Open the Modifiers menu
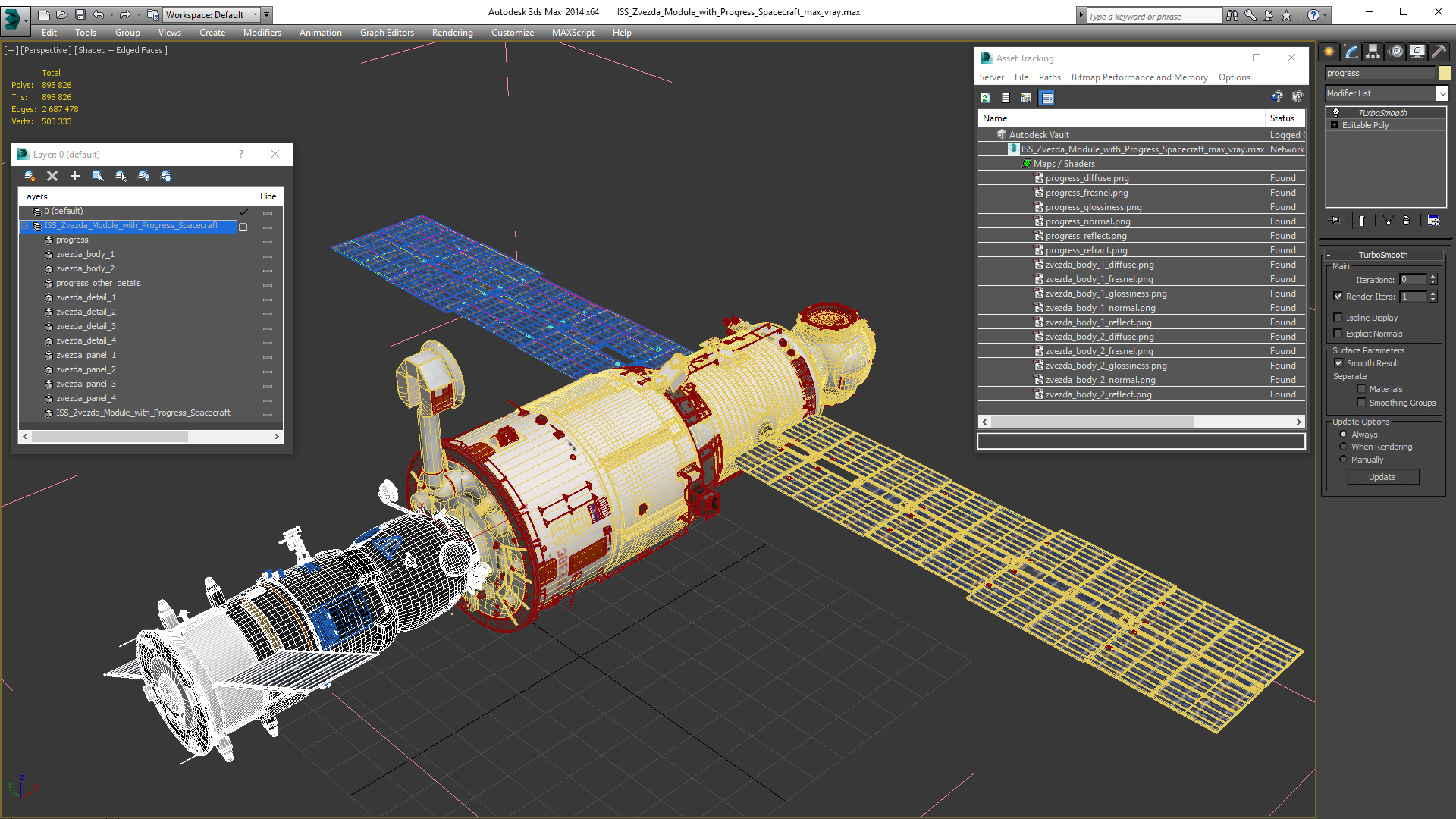The image size is (1456, 819). coord(262,33)
